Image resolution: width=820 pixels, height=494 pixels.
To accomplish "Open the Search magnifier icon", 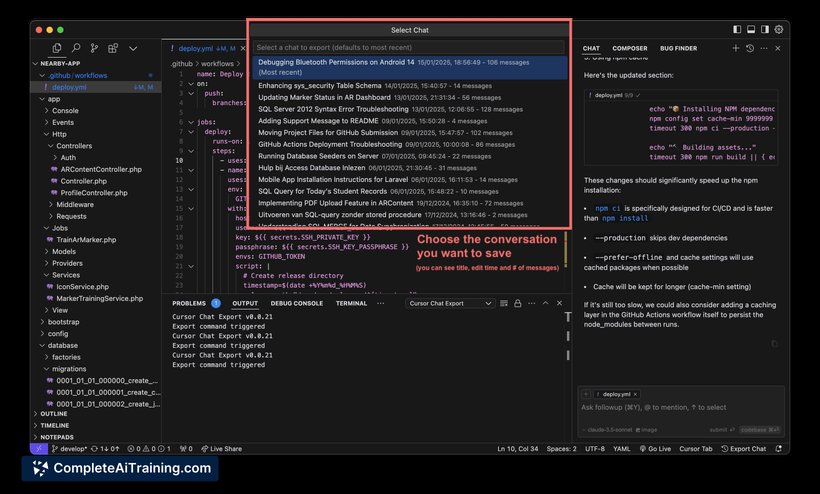I will pyautogui.click(x=76, y=48).
